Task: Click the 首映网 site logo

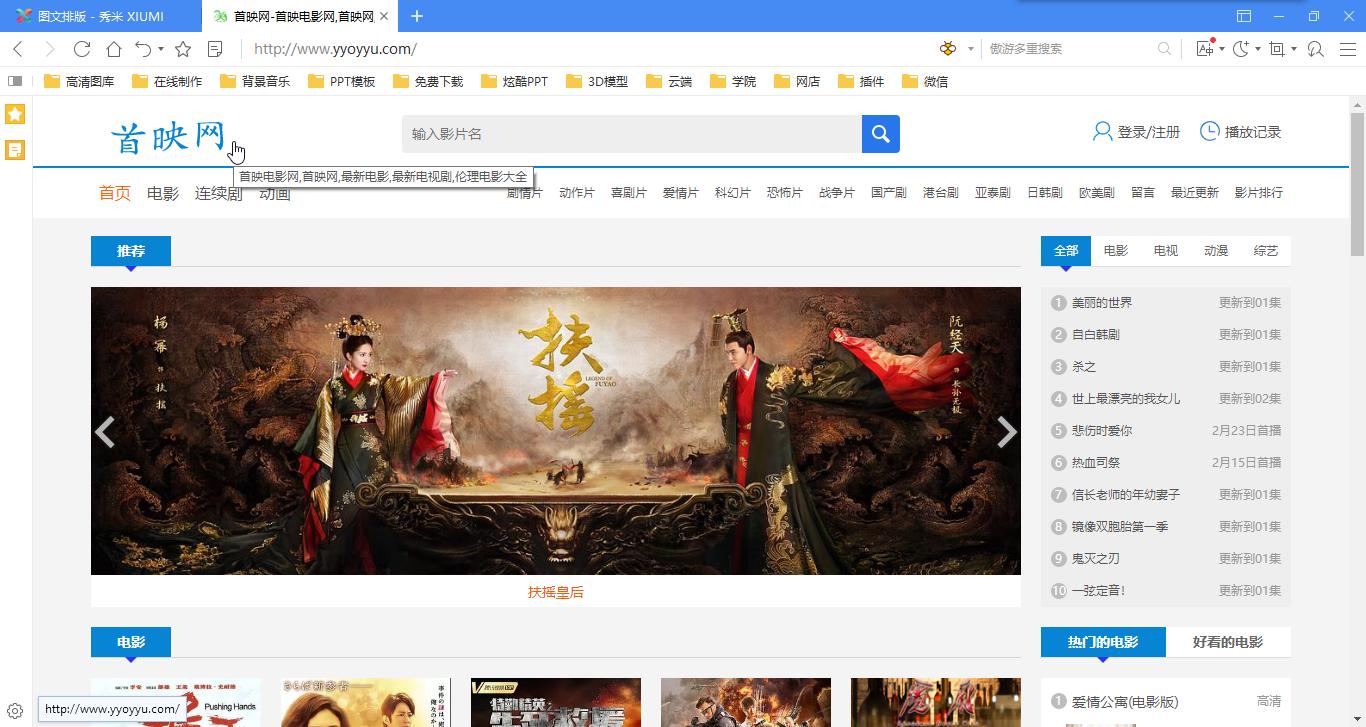Action: click(168, 137)
